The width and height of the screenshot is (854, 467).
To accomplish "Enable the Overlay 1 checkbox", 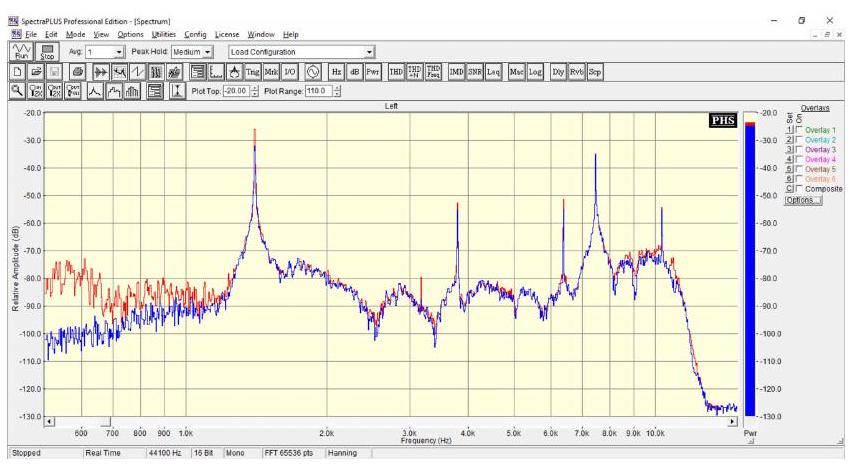I will tap(799, 130).
